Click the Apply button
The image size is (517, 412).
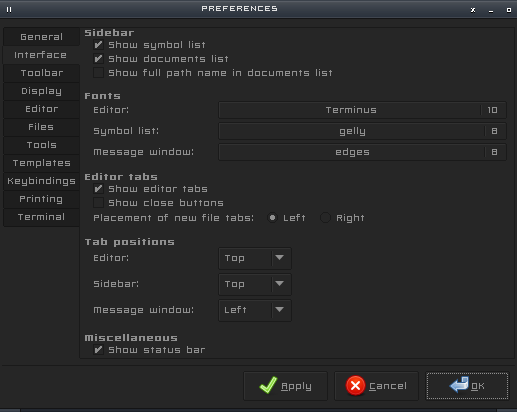(x=286, y=386)
